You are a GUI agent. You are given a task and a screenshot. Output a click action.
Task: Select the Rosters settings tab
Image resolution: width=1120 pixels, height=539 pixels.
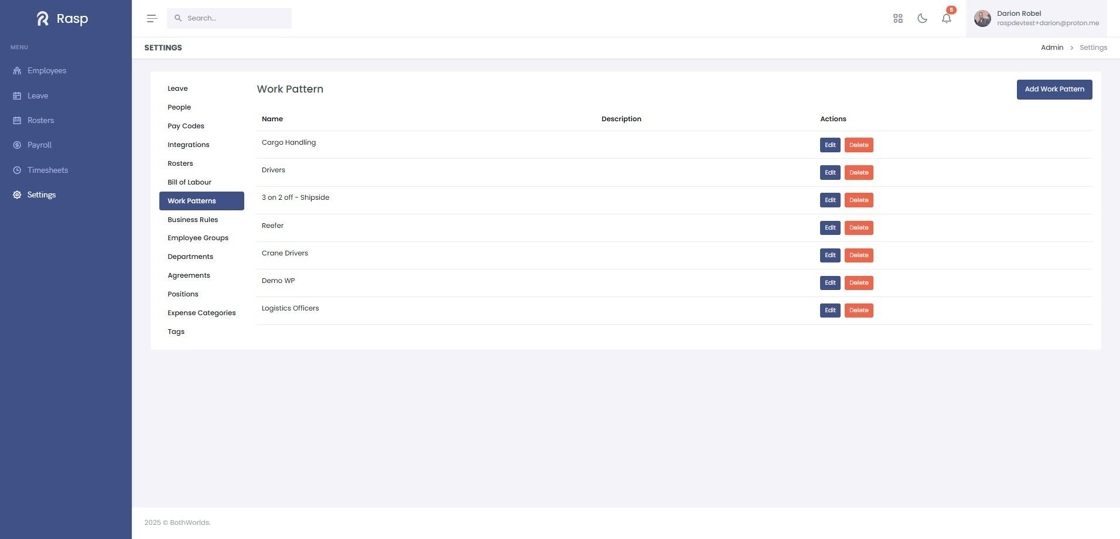coord(201,163)
